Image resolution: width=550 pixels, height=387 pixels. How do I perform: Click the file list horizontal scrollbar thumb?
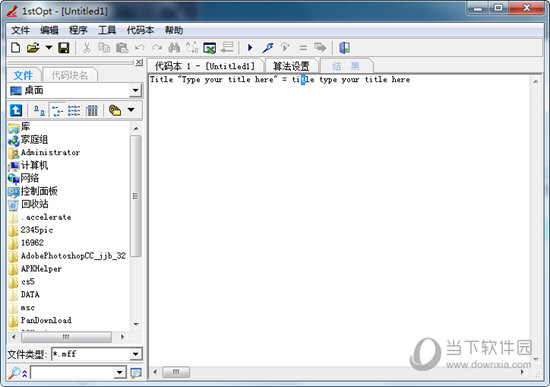(x=66, y=337)
